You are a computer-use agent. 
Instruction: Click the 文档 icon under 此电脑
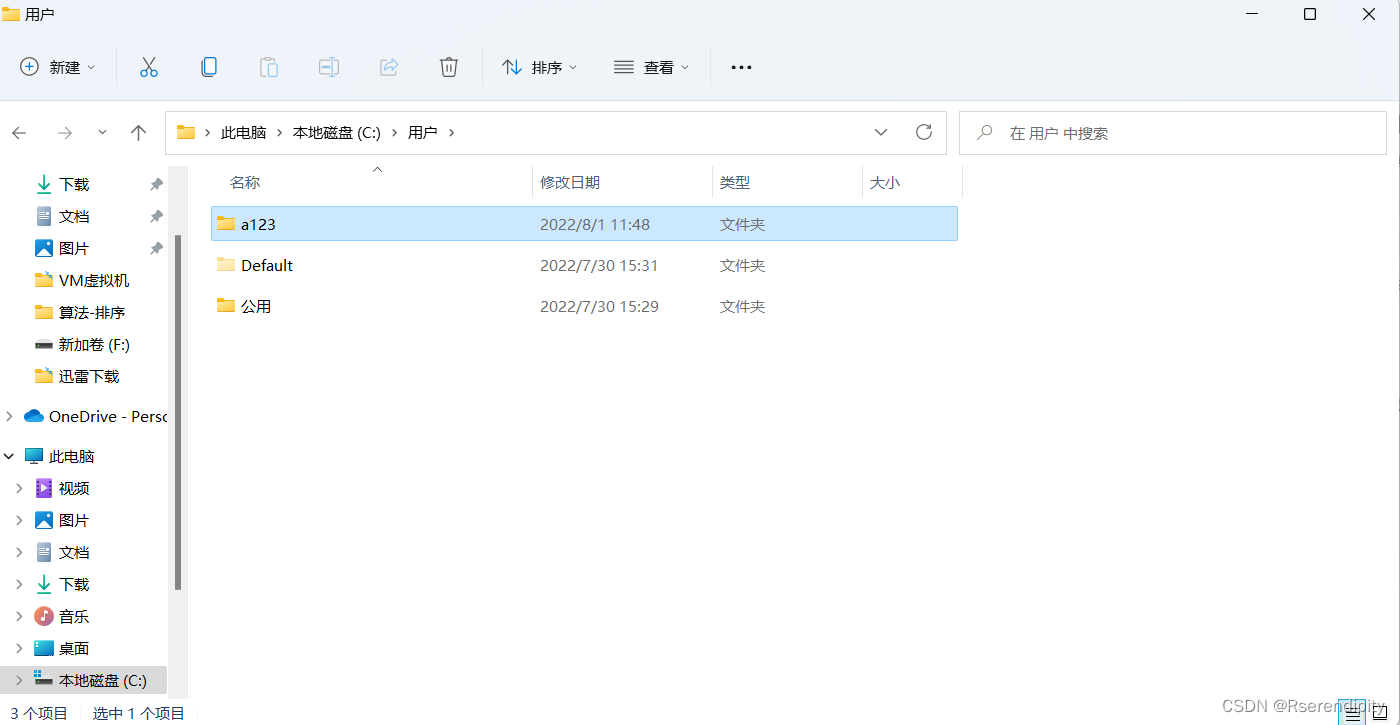pos(44,552)
